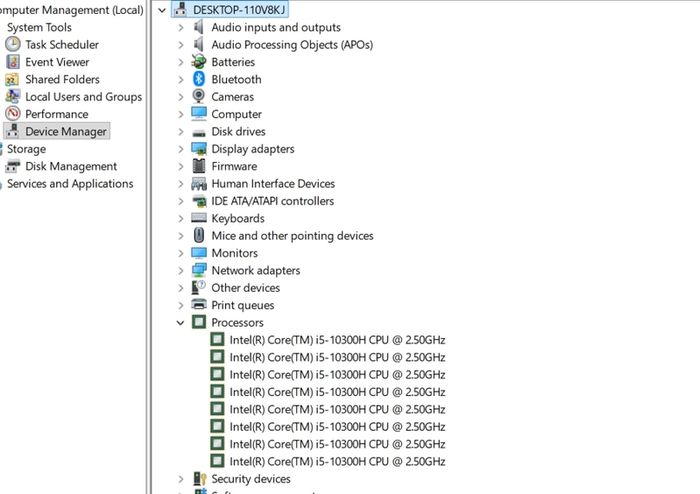
Task: Expand the Keyboards category
Action: tap(180, 219)
